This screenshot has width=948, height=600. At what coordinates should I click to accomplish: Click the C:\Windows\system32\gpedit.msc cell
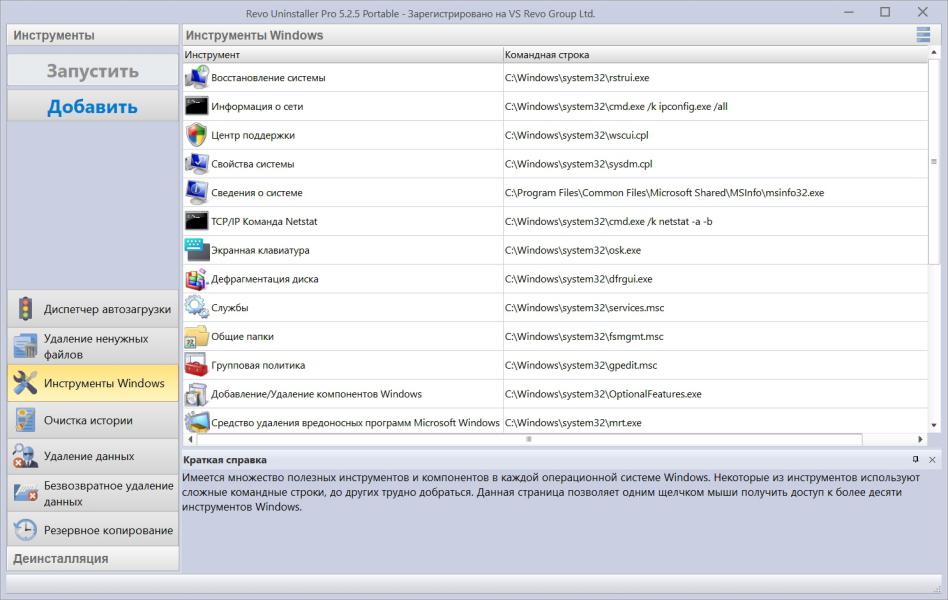[716, 365]
